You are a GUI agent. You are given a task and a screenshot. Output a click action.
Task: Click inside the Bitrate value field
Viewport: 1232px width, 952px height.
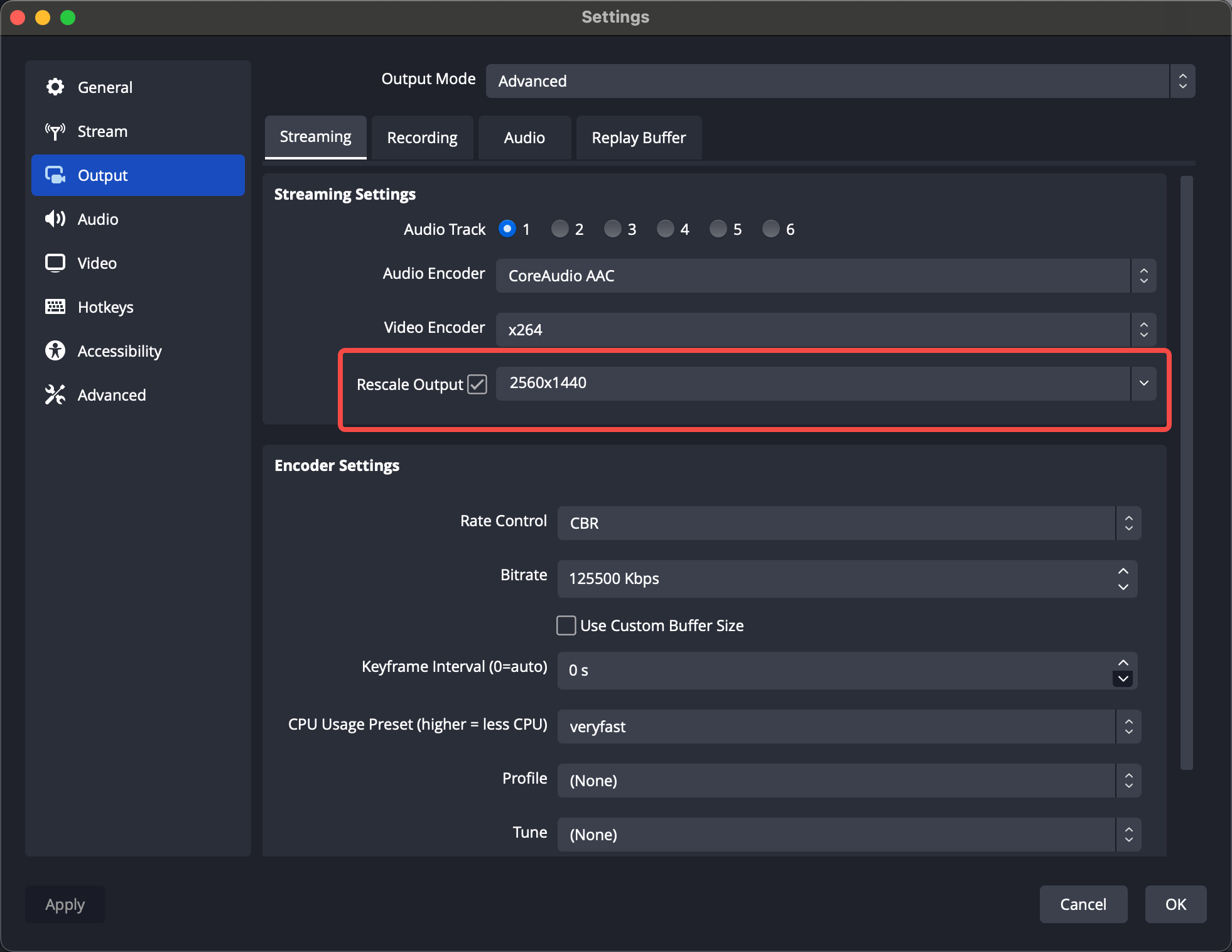[691, 579]
